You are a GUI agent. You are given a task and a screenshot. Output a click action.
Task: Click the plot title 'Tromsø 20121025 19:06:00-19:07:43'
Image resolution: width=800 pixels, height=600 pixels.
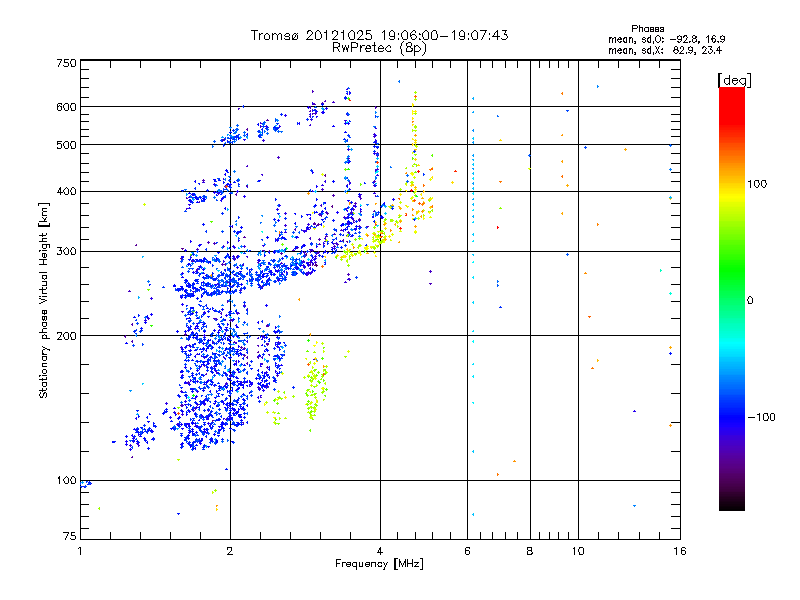pos(379,35)
